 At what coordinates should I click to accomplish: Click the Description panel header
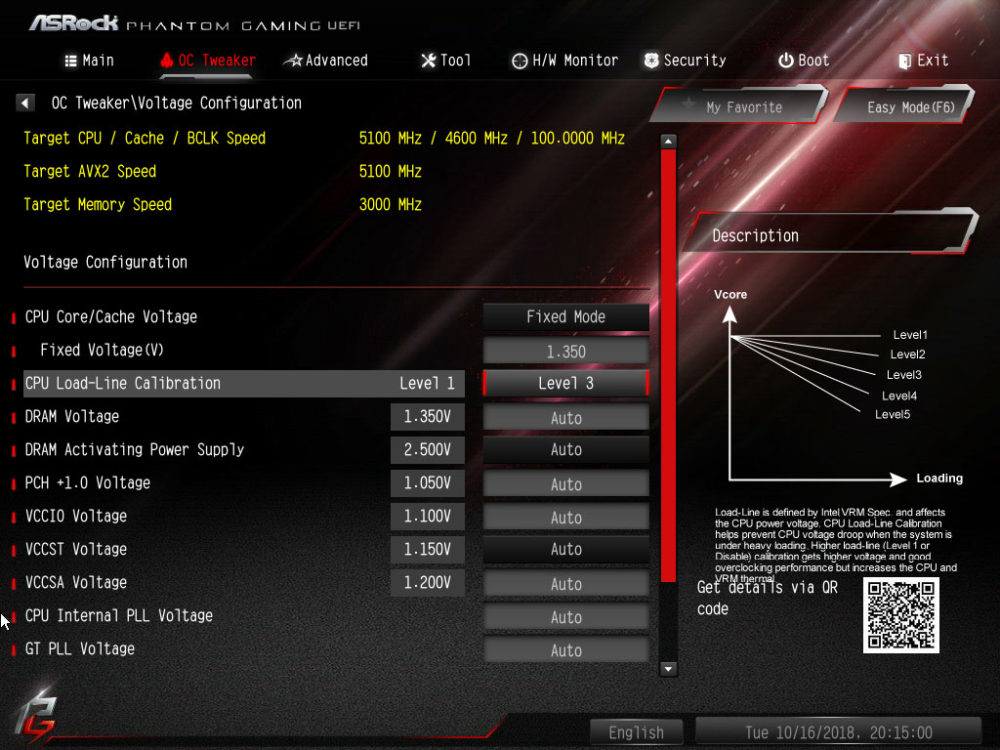pos(829,233)
